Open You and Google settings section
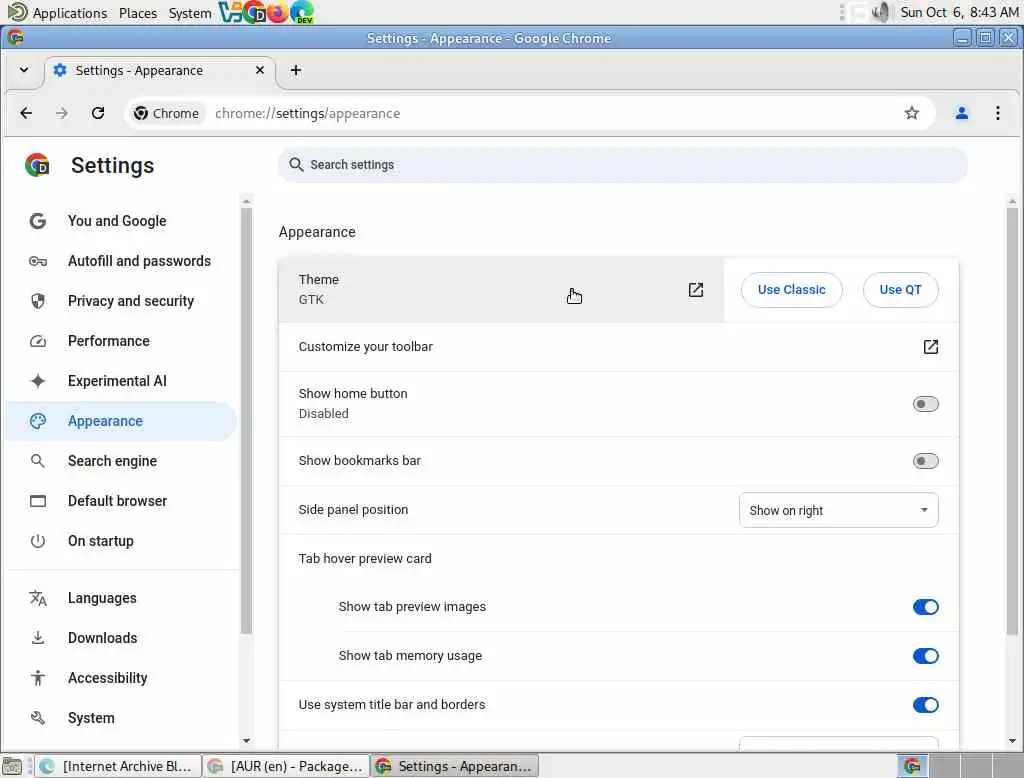Image resolution: width=1024 pixels, height=778 pixels. [121, 221]
